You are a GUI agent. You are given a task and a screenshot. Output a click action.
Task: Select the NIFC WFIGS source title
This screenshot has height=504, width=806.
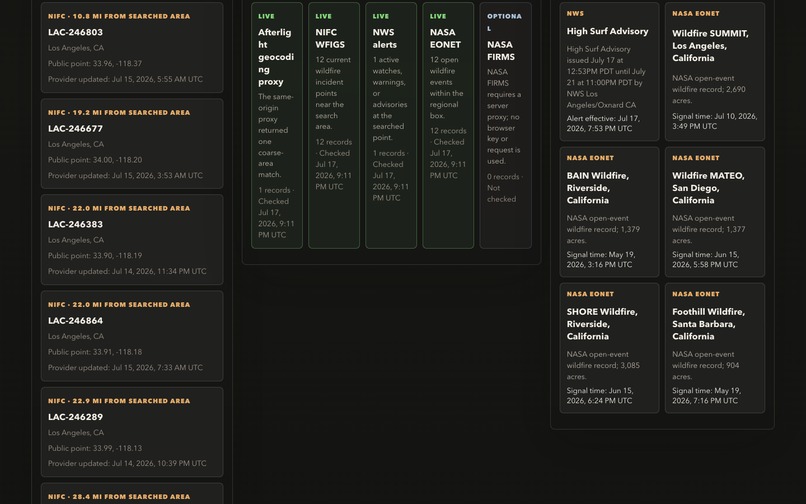[x=330, y=39]
